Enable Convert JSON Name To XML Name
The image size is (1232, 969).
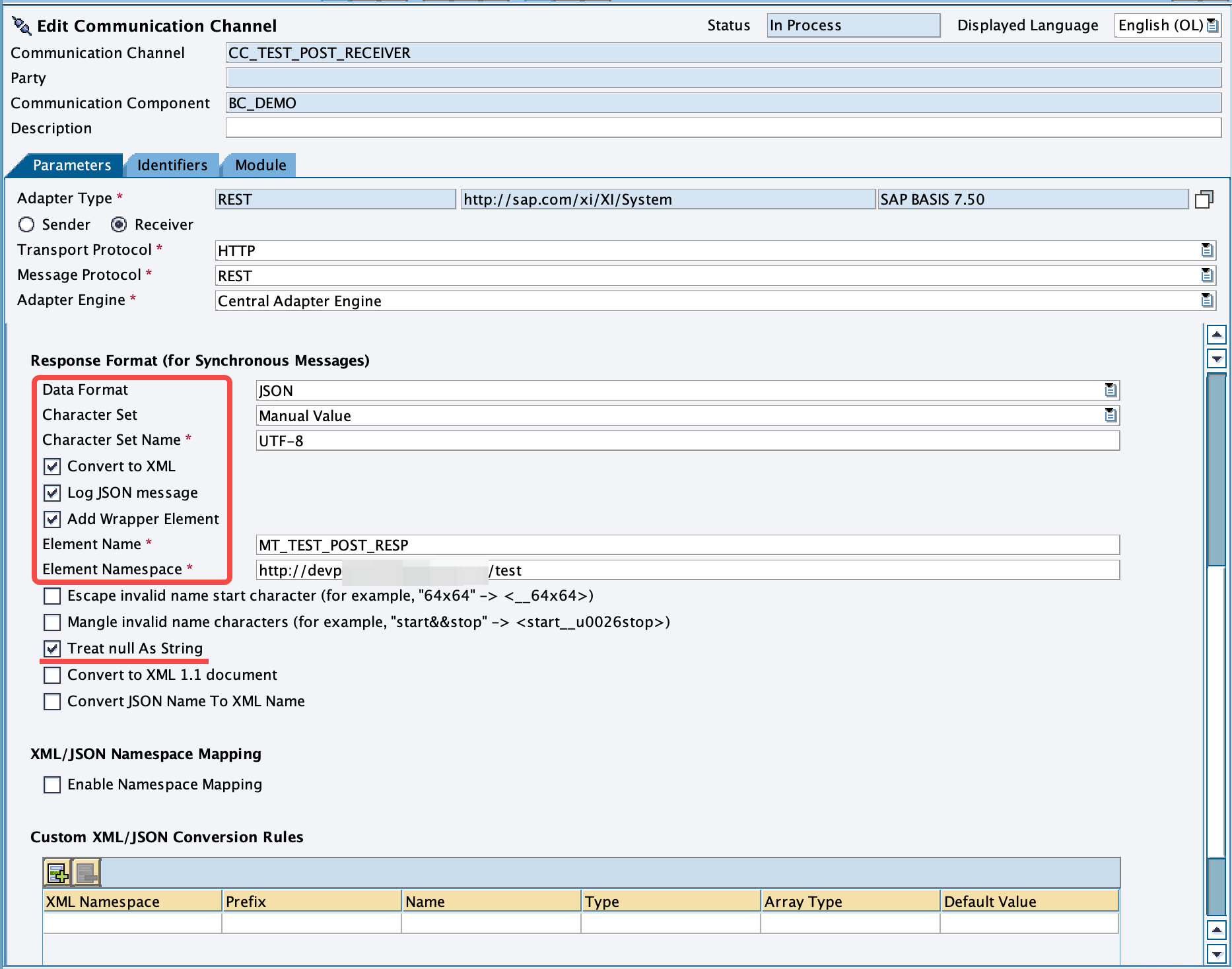[x=52, y=702]
